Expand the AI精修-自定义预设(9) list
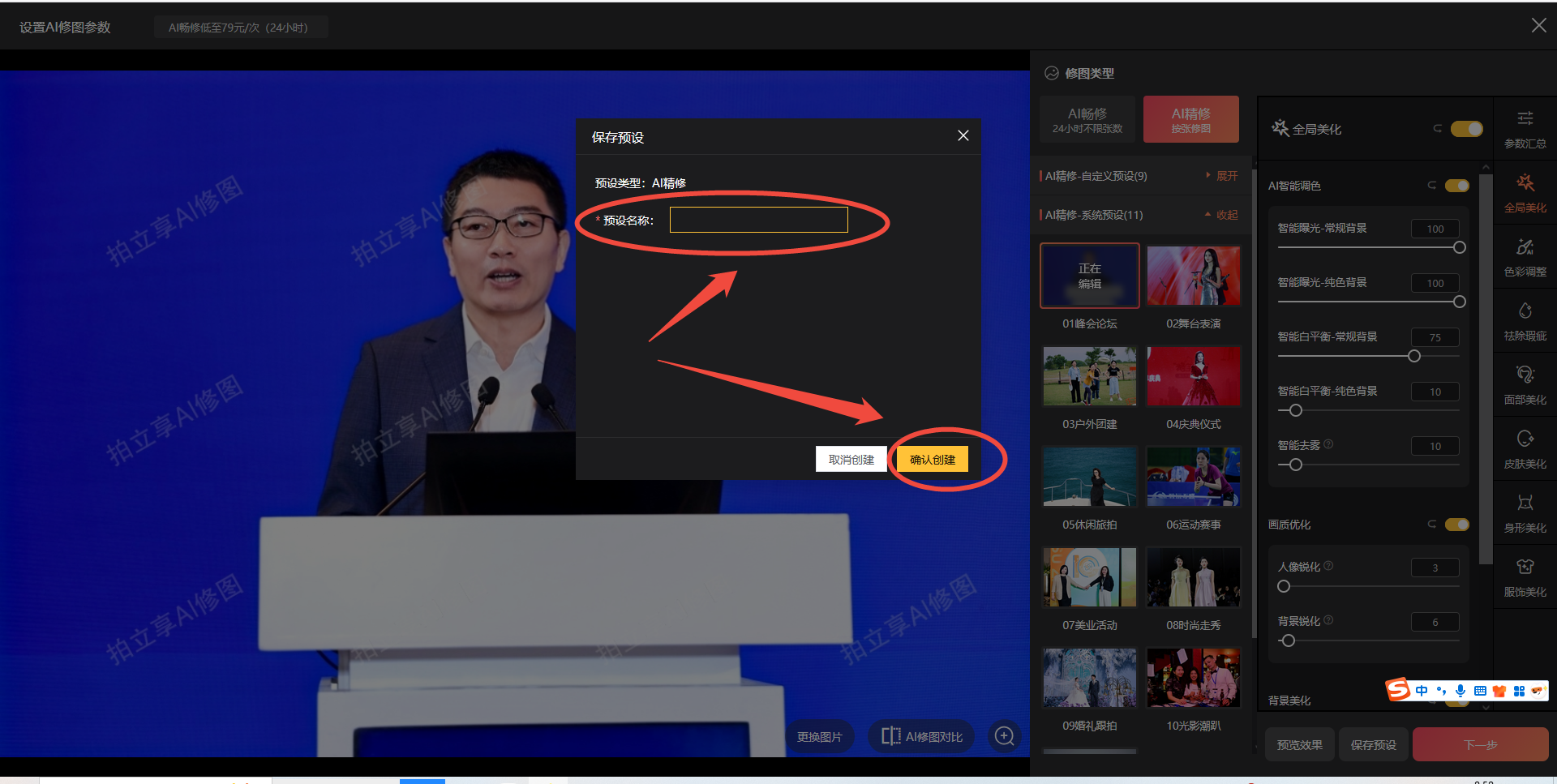 click(x=1222, y=176)
